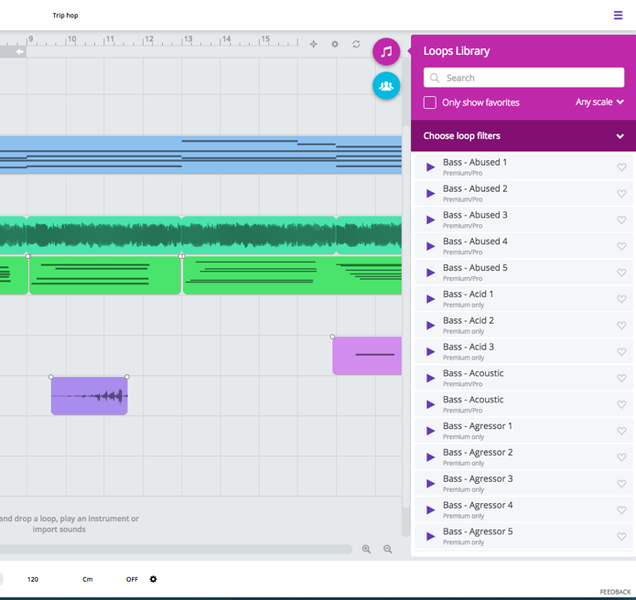Click bar 10 on the timeline ruler
The image size is (636, 600).
tap(71, 39)
